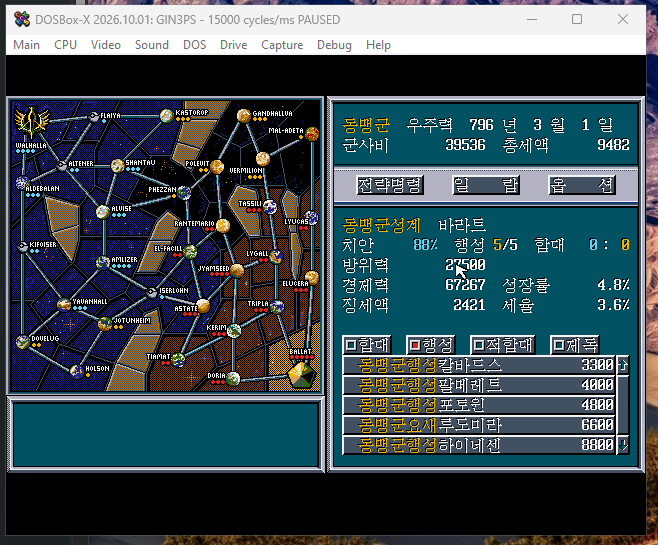Select the Aldebalan planet icon
The image size is (658, 545).
pos(22,183)
